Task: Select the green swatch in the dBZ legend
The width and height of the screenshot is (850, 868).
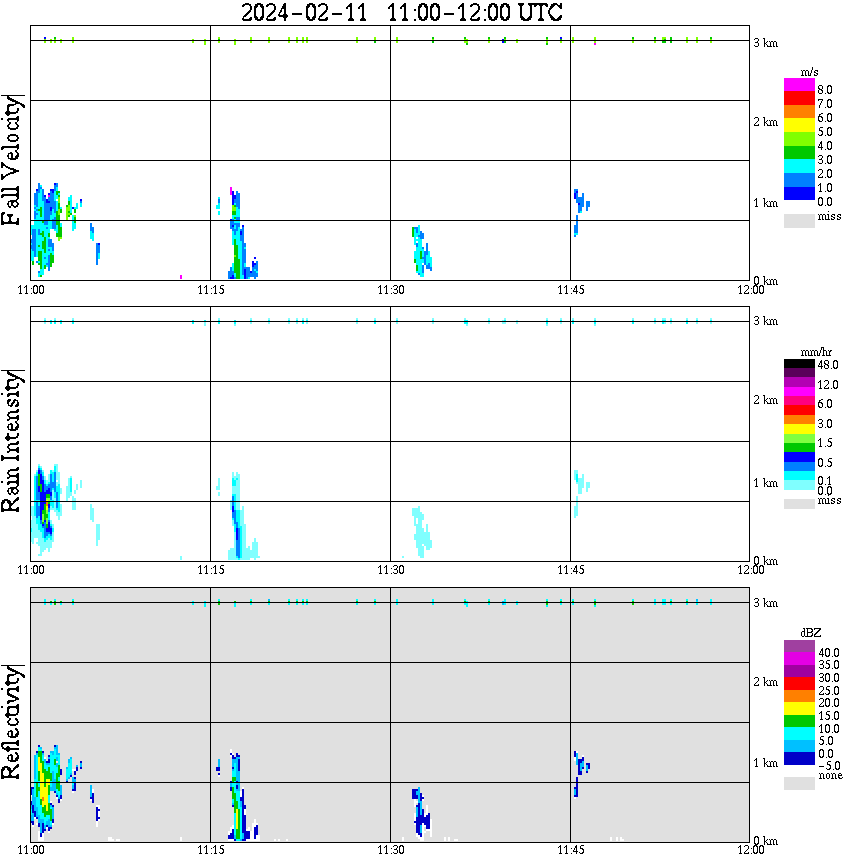Action: (799, 721)
